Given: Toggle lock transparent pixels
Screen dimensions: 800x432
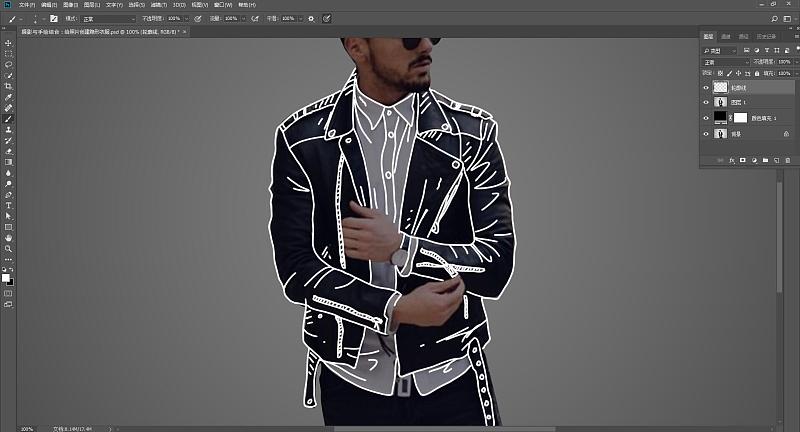Looking at the screenshot, I should pyautogui.click(x=720, y=73).
